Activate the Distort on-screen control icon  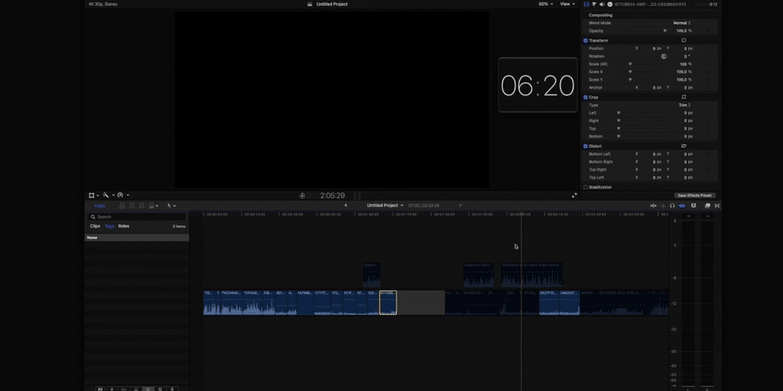click(684, 146)
